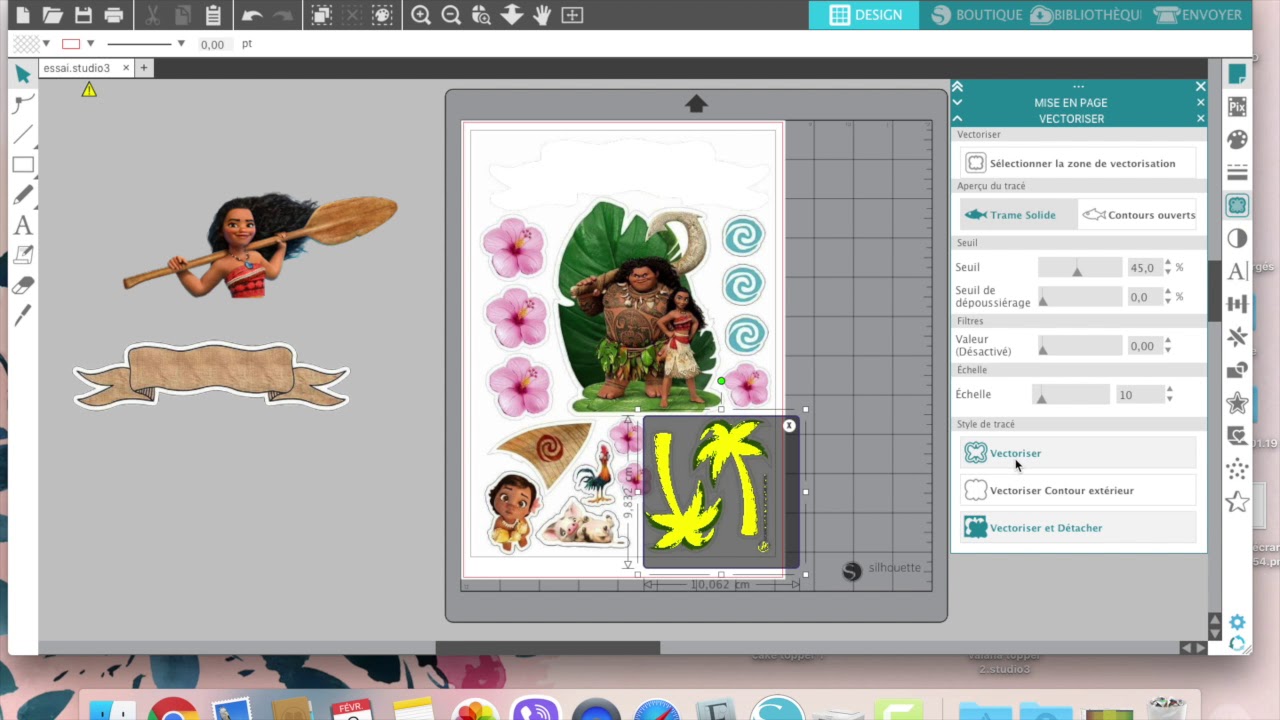Select the Text tool
The image size is (1280, 720).
pyautogui.click(x=23, y=225)
